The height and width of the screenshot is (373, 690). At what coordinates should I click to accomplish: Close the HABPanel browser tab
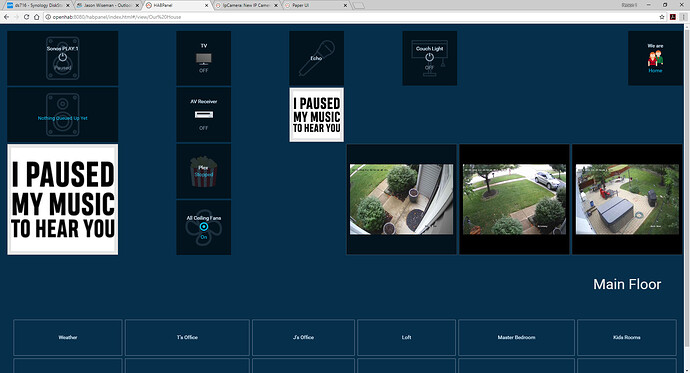(x=206, y=5)
